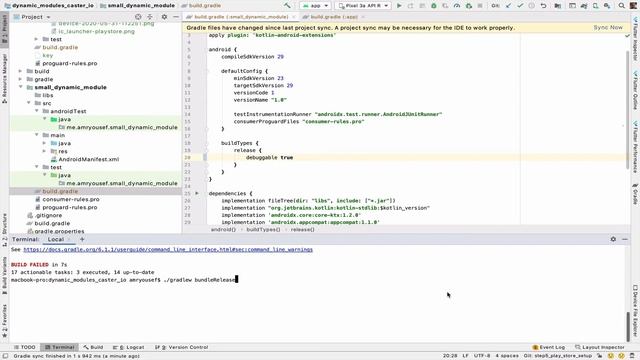
Task: Open the Layout Inspector button
Action: pyautogui.click(x=600, y=347)
